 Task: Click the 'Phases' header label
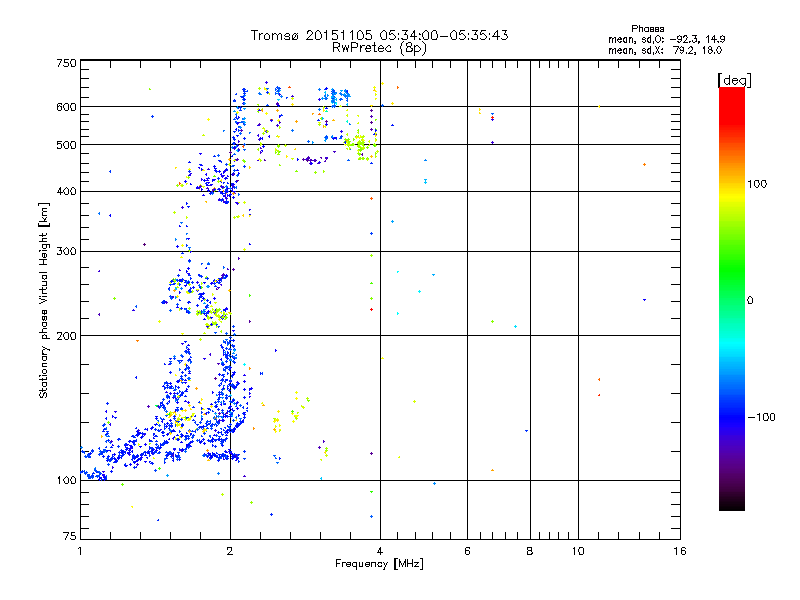click(x=647, y=29)
